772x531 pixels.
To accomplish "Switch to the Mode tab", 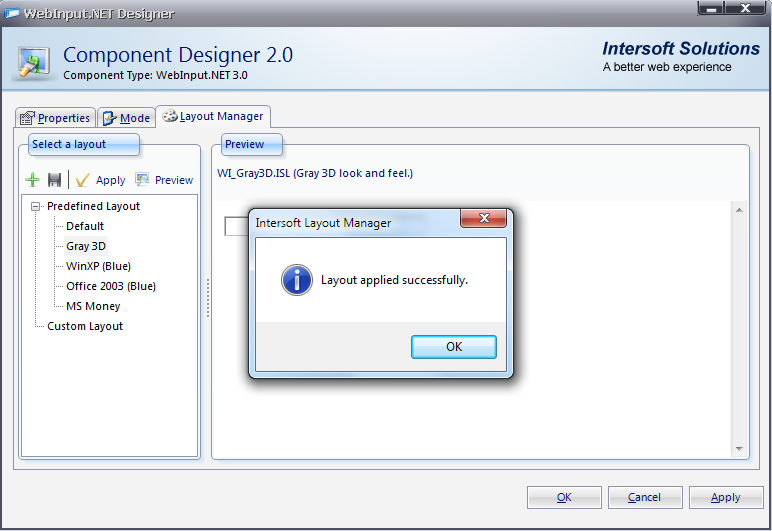I will pos(126,118).
